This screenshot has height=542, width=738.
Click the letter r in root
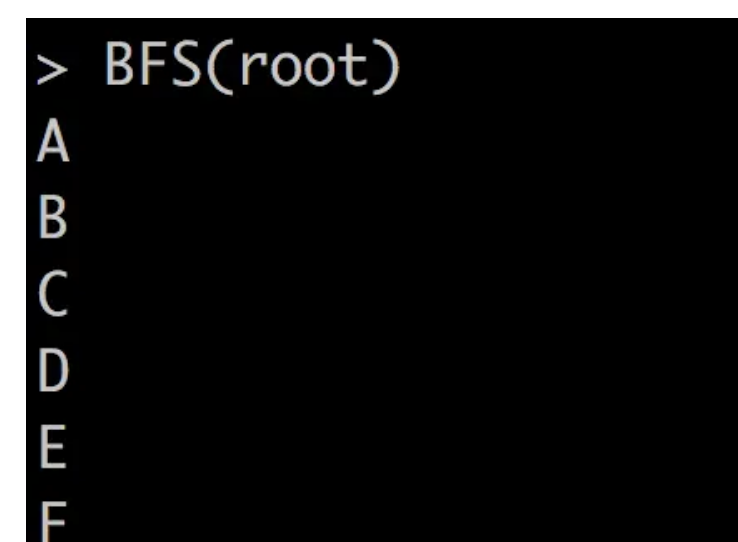point(252,69)
